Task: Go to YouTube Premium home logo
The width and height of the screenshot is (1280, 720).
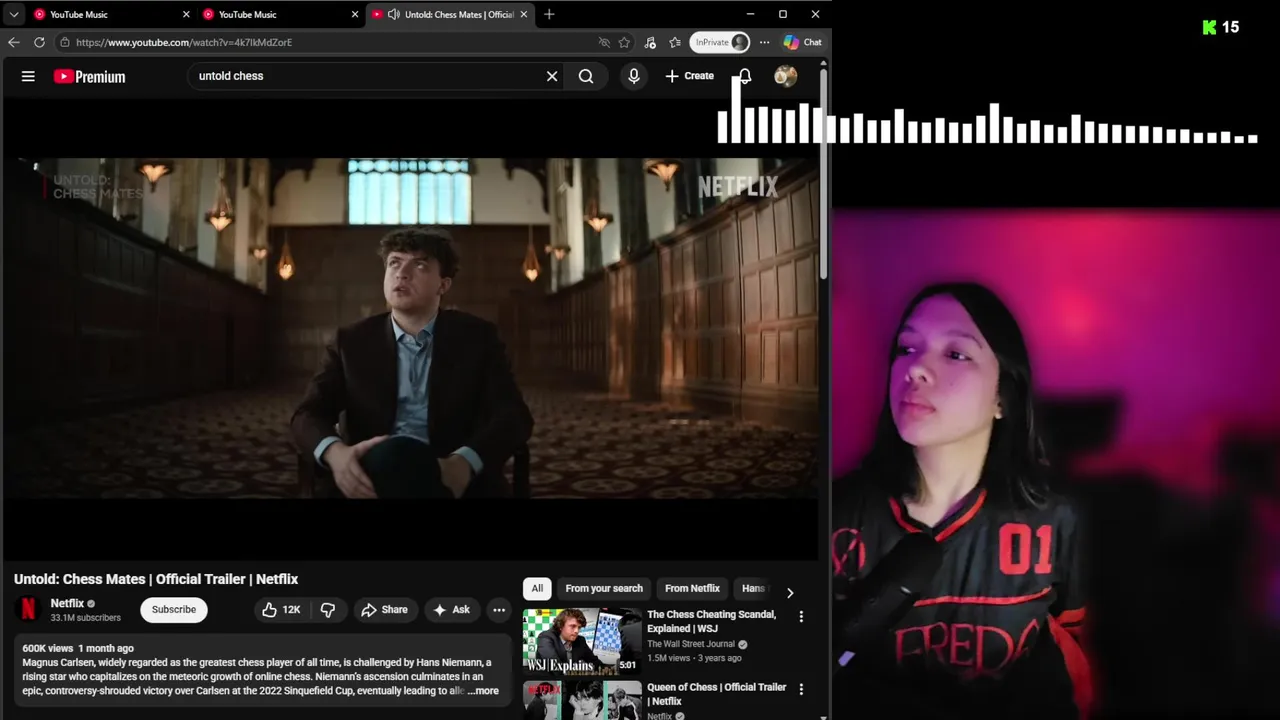Action: point(90,76)
